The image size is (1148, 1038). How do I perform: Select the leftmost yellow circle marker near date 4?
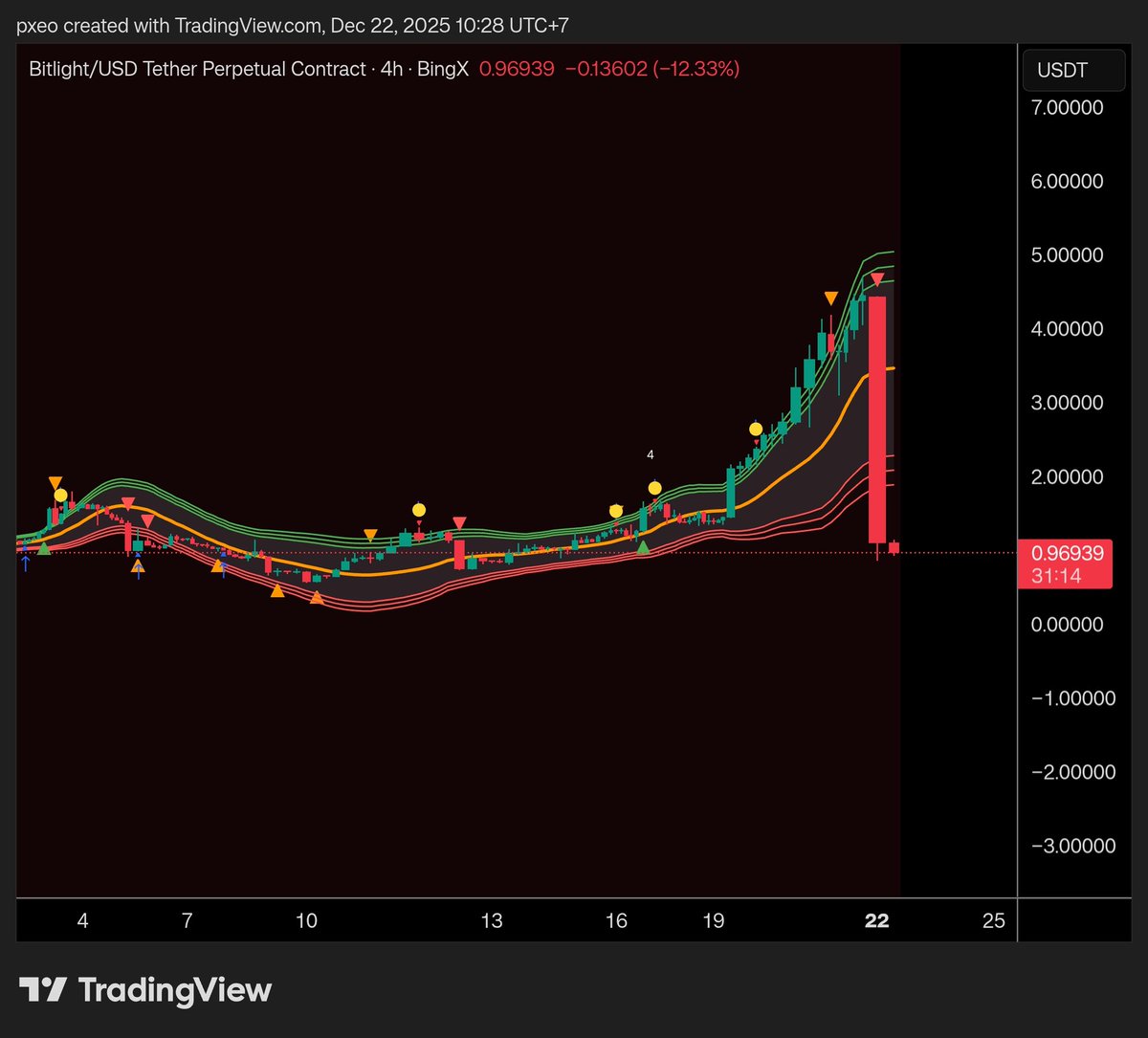pyautogui.click(x=61, y=496)
